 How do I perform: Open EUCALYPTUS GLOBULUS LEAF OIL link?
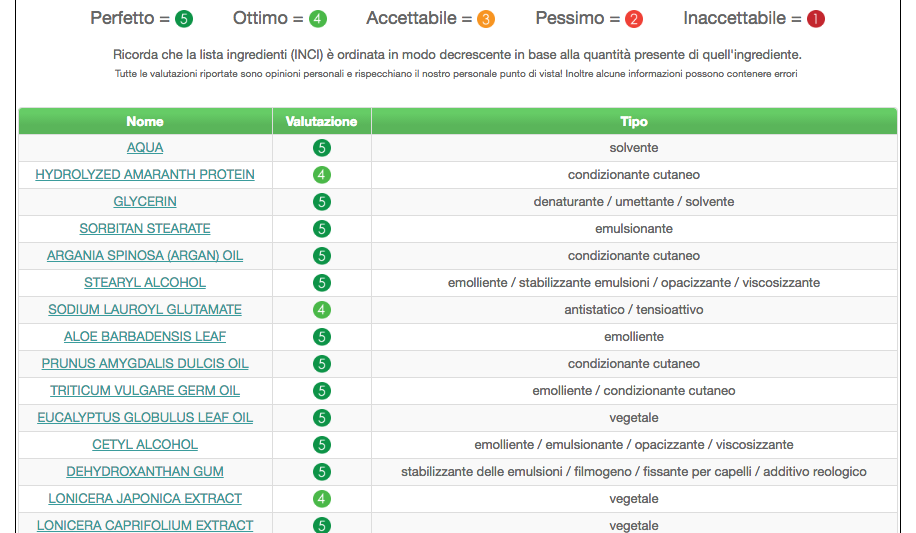[145, 417]
